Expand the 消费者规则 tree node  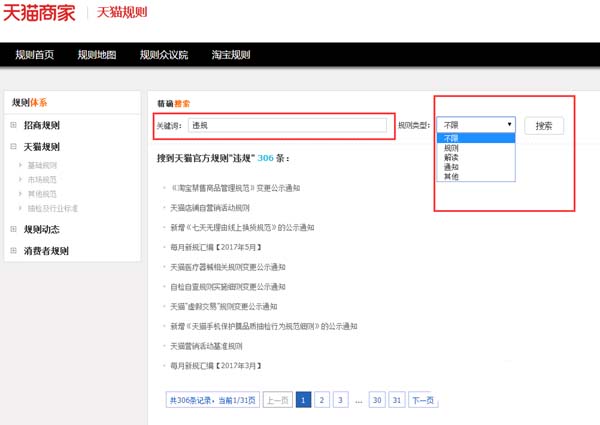click(x=13, y=251)
